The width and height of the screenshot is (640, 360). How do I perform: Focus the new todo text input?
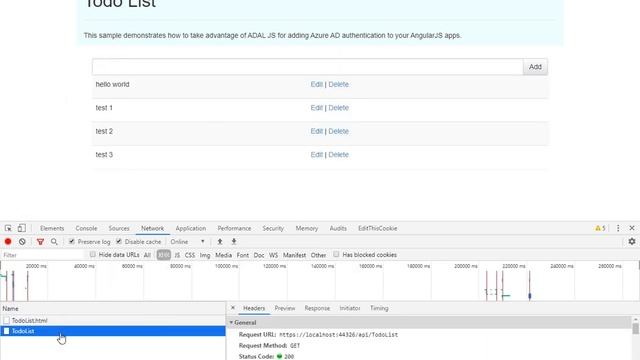coord(308,67)
